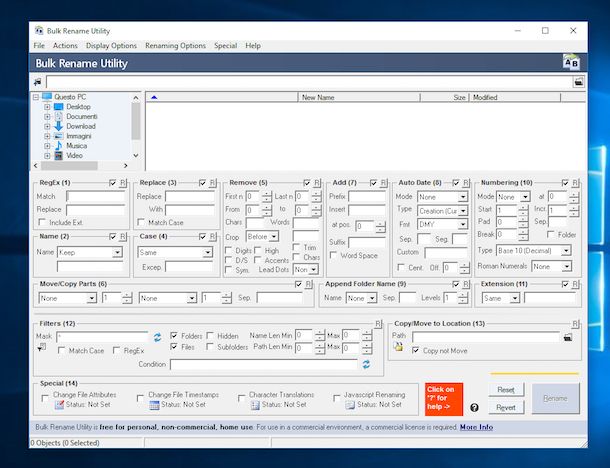
Task: Open the Display Options menu
Action: coord(111,46)
